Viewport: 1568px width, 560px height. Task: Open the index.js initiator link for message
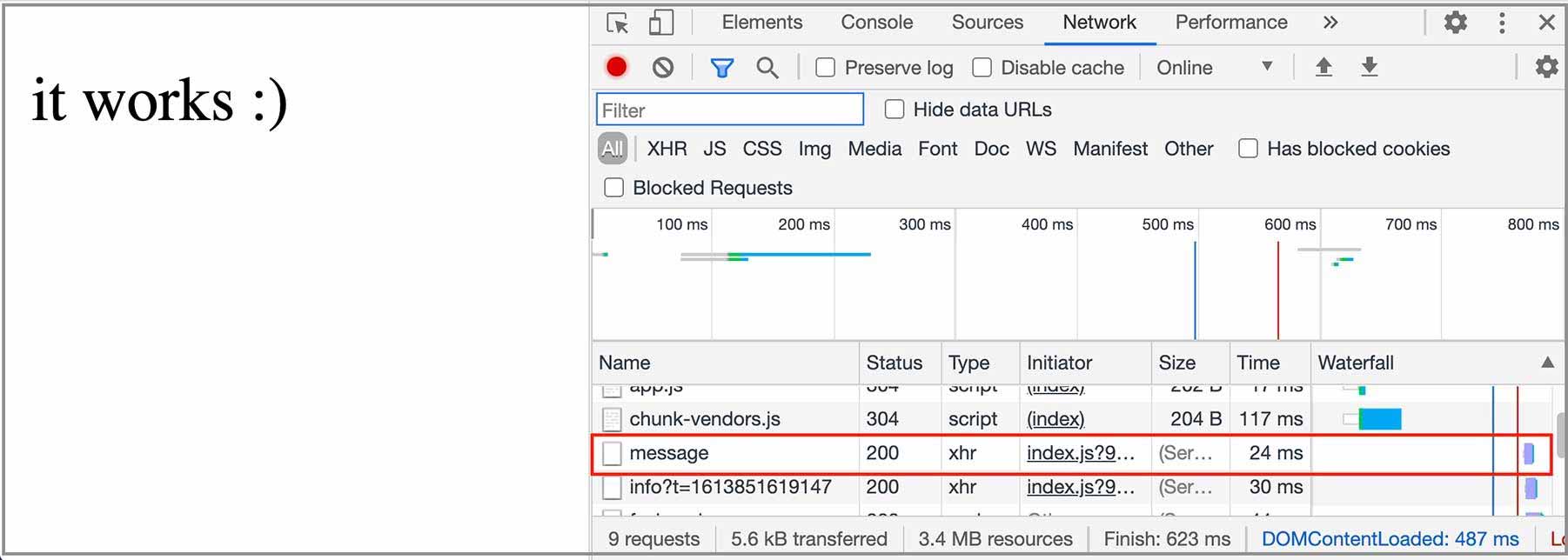pos(1081,453)
